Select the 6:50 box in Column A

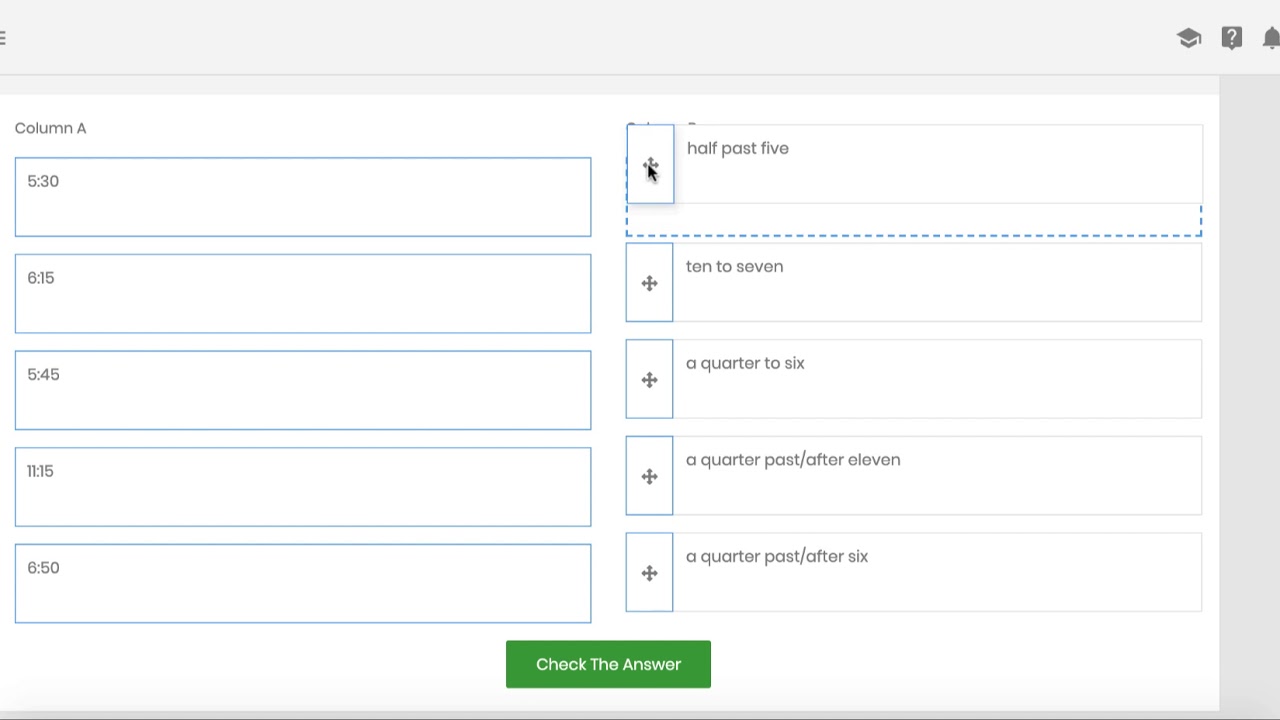[x=303, y=583]
